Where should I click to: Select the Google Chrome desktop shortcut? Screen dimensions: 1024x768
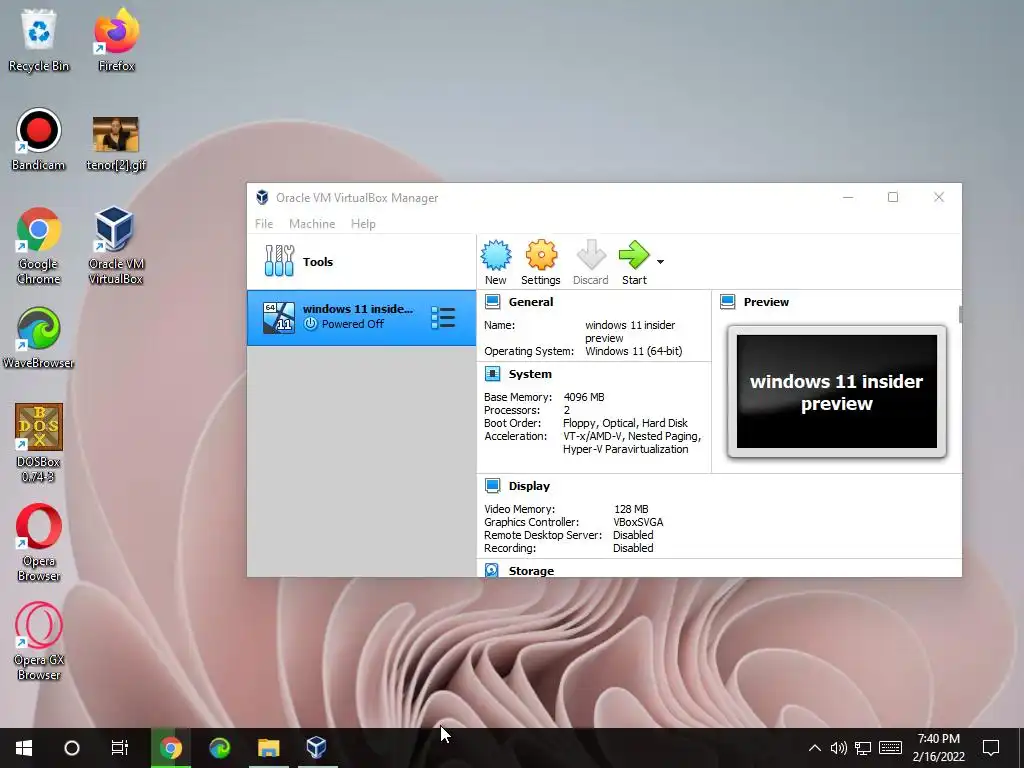tap(39, 246)
